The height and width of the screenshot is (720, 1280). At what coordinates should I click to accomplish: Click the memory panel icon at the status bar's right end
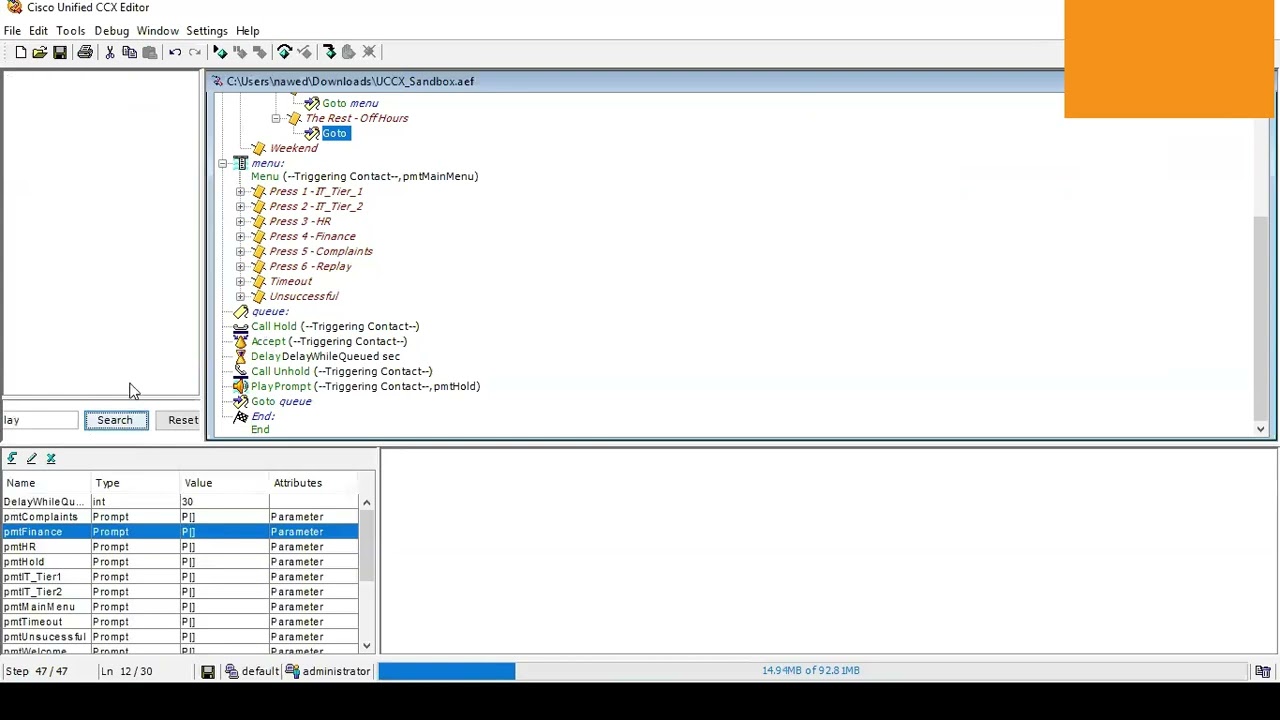click(x=1262, y=671)
